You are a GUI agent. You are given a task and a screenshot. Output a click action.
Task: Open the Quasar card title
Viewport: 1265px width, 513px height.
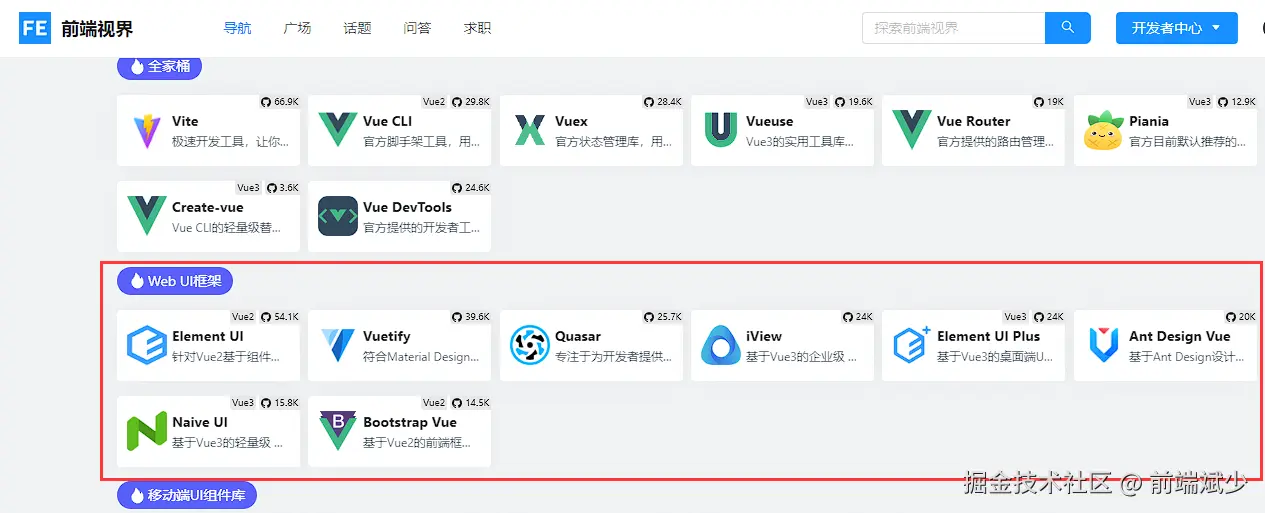pos(578,336)
